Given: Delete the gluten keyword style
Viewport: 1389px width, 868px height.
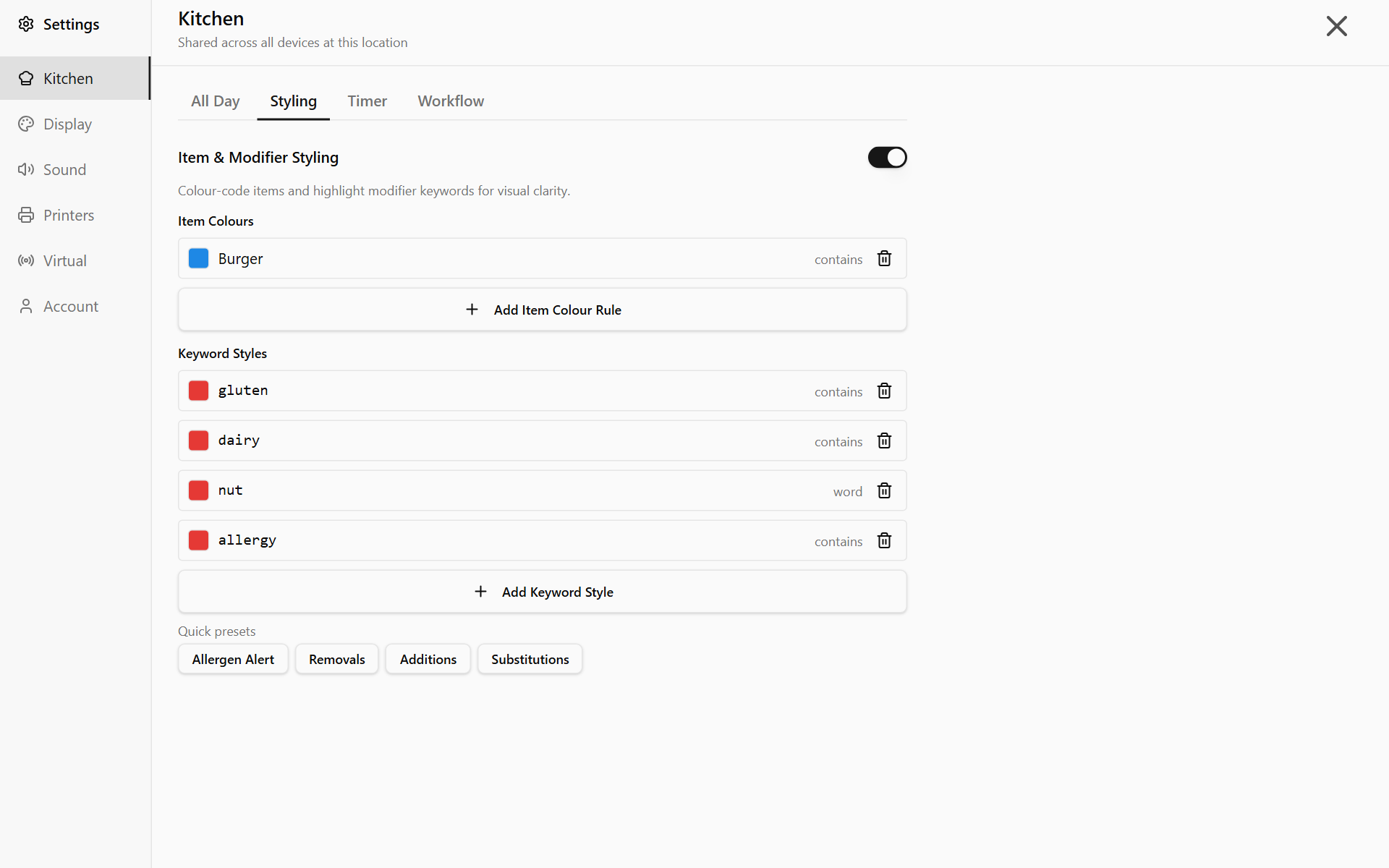Looking at the screenshot, I should pyautogui.click(x=884, y=391).
